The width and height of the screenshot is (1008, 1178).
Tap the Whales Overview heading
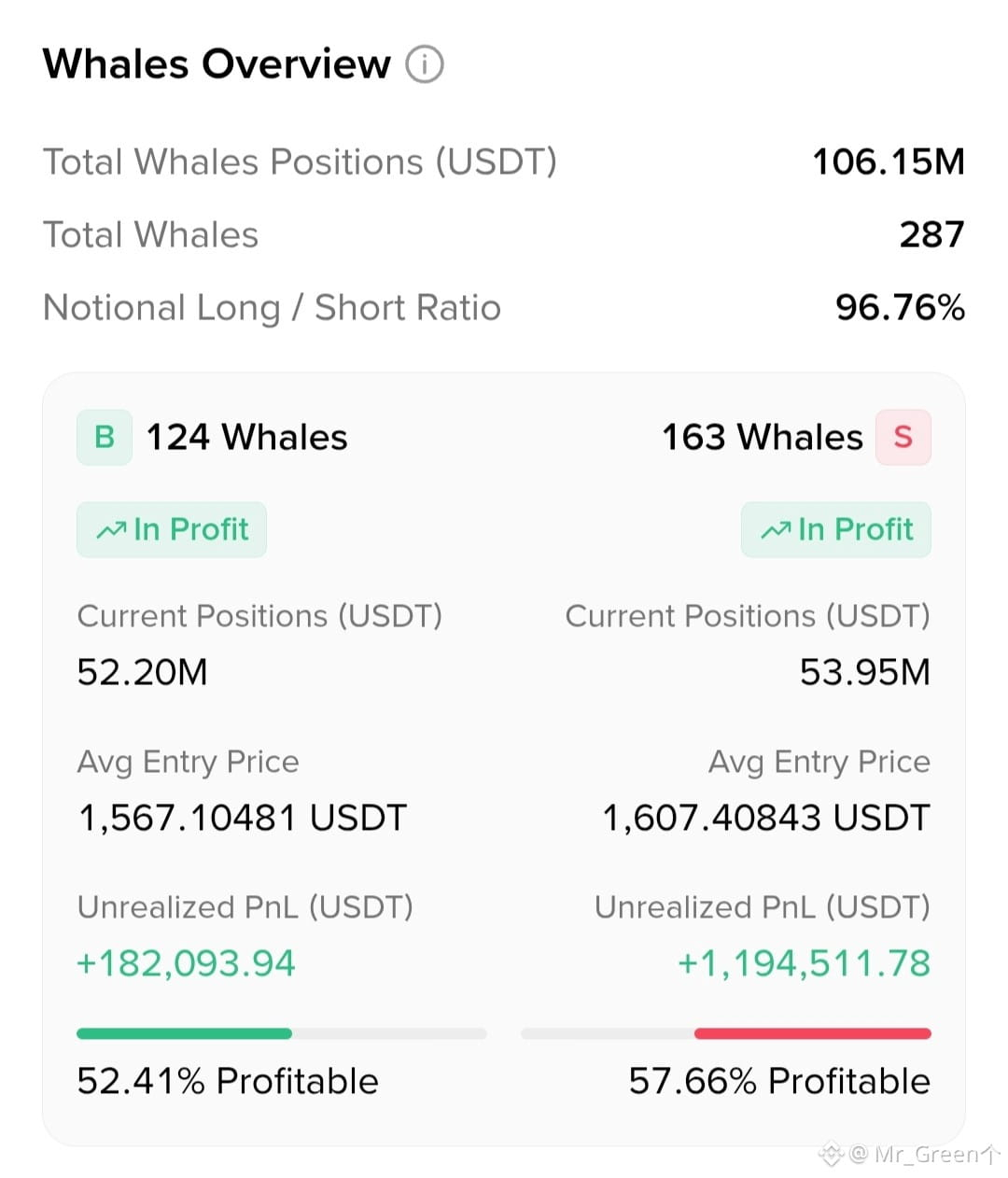(x=217, y=64)
